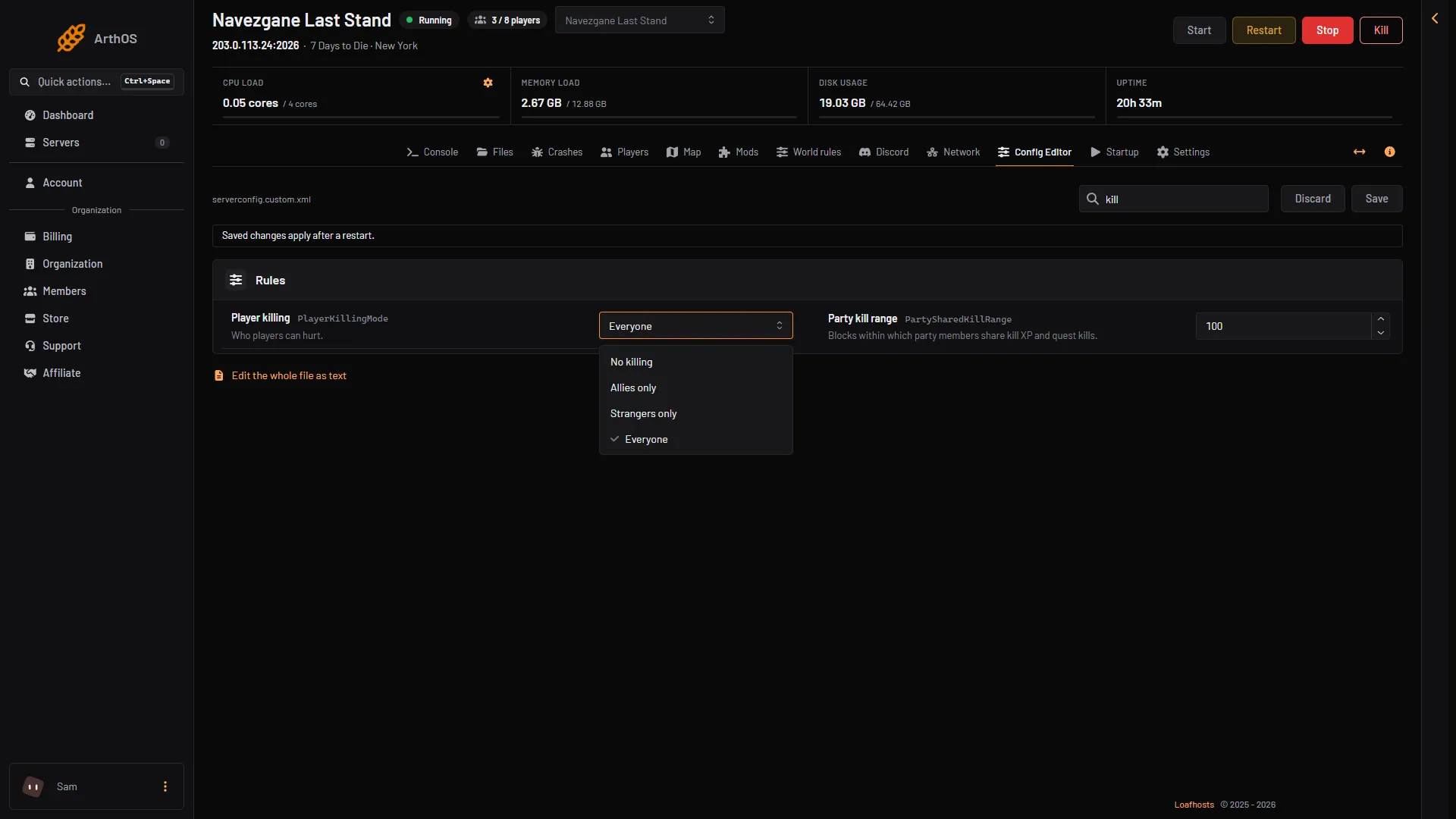Choose Allies only in the dropdown

(x=695, y=388)
